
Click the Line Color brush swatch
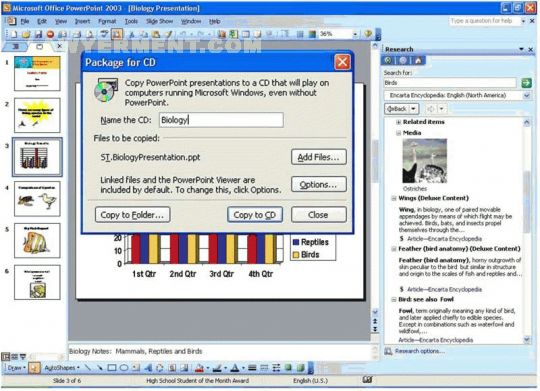point(217,368)
